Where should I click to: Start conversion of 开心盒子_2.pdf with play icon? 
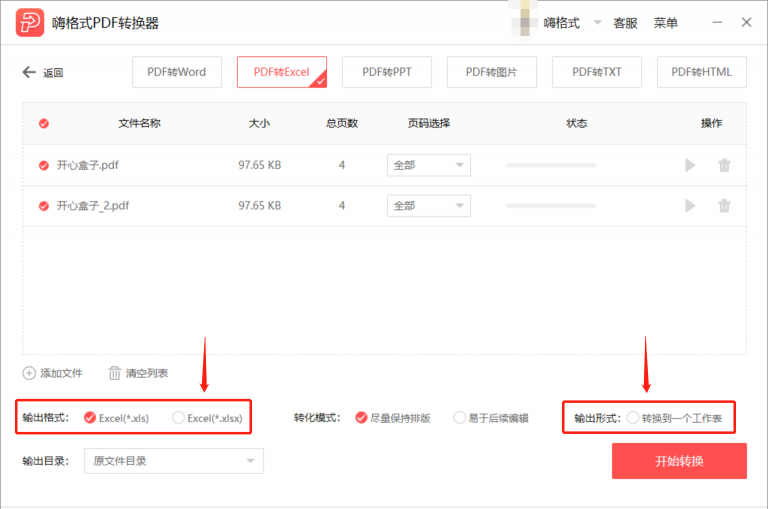pos(690,206)
